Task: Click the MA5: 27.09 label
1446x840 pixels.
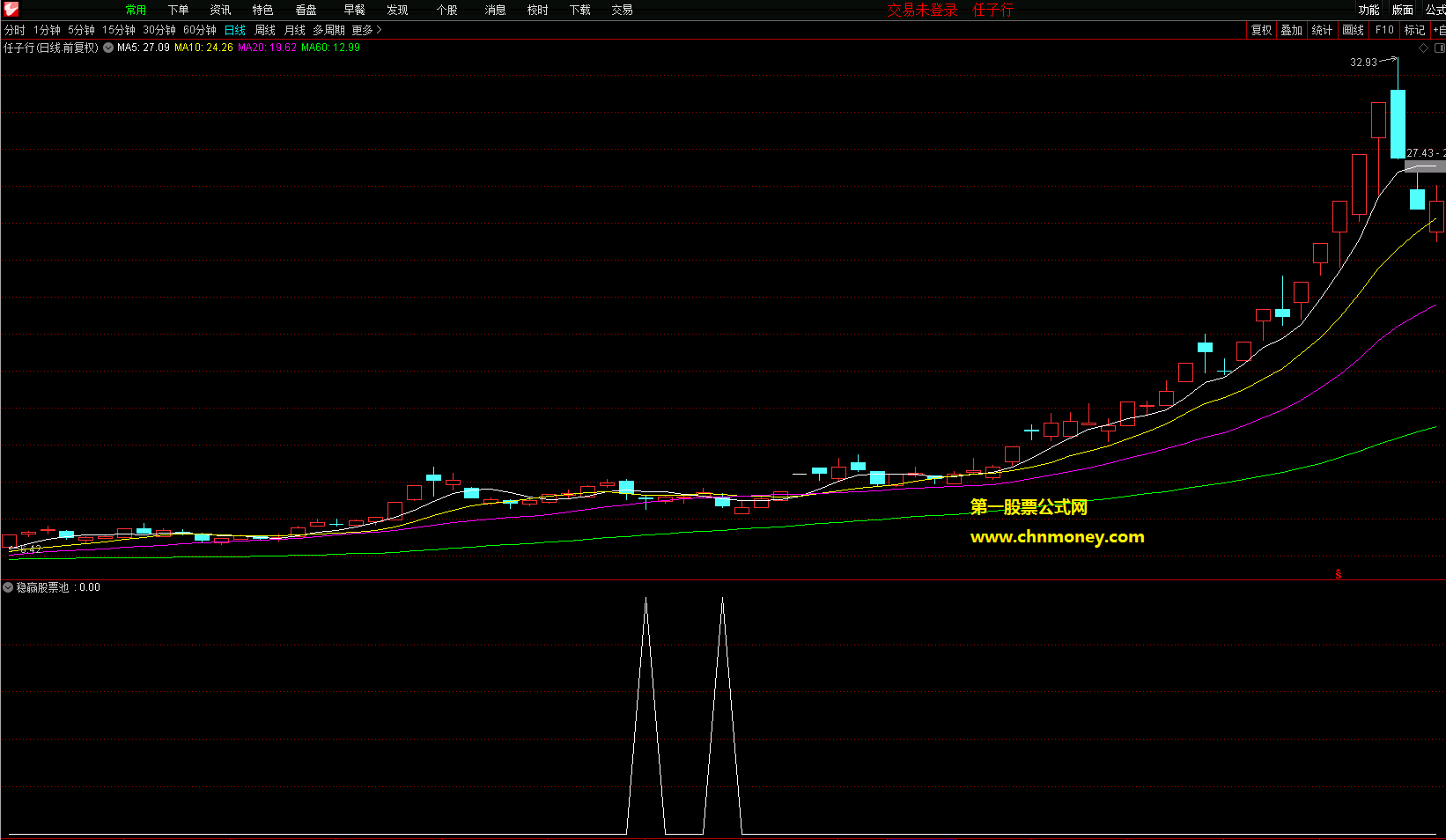Action: [x=144, y=48]
